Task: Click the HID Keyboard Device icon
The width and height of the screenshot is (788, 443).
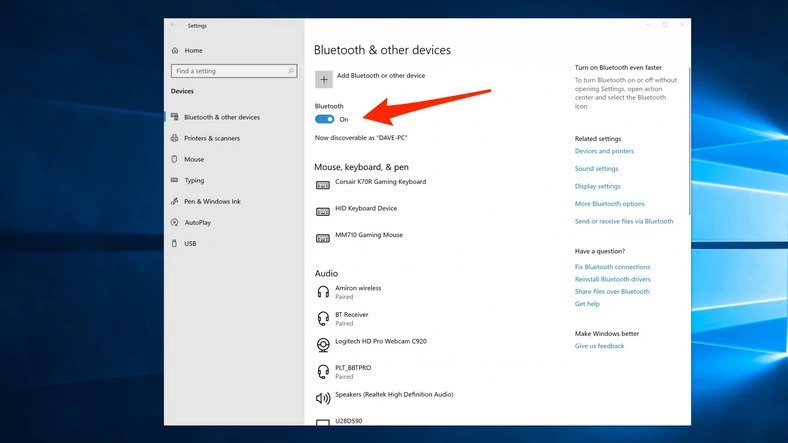Action: click(323, 212)
